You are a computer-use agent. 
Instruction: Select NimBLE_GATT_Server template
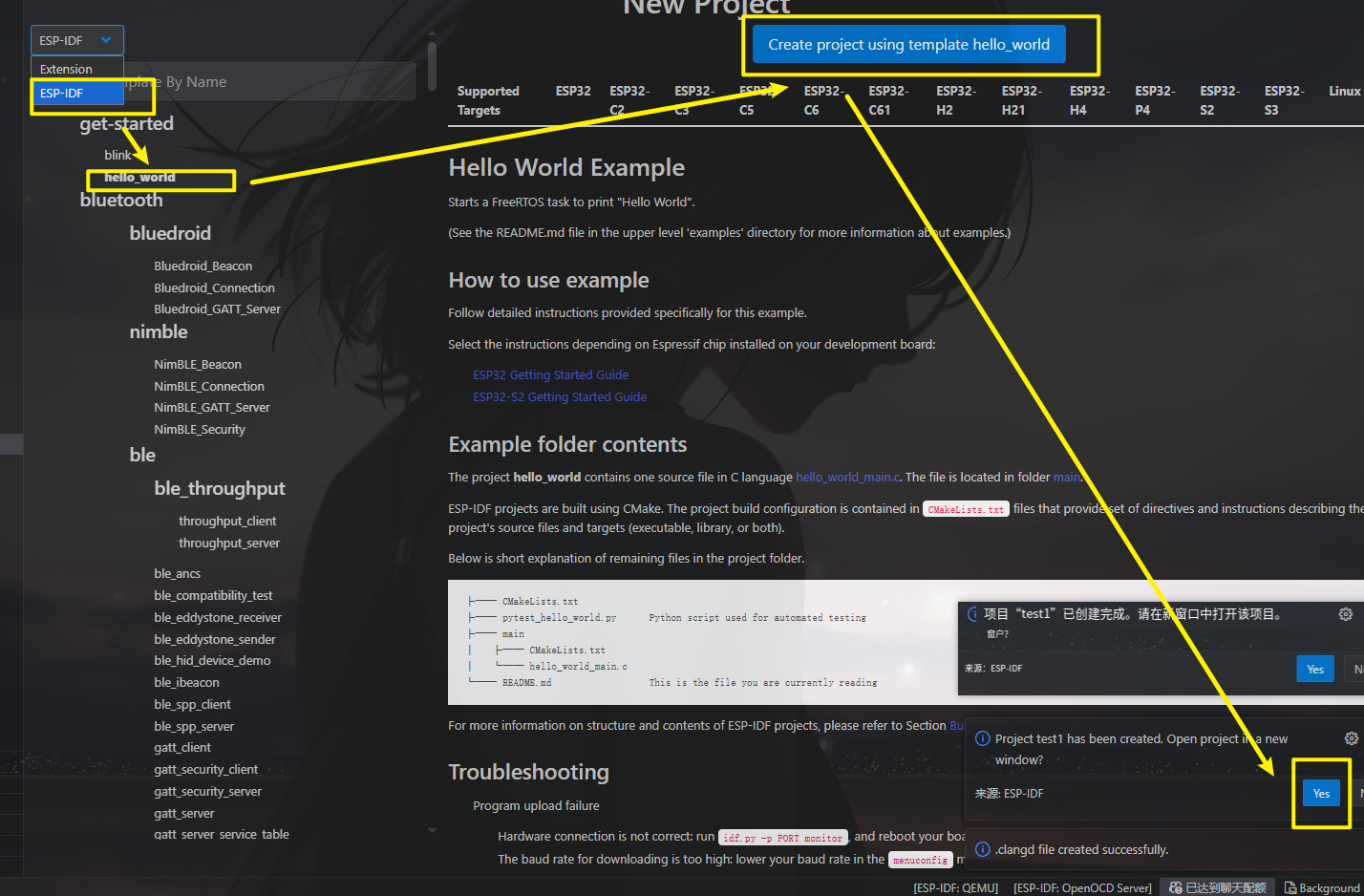212,407
